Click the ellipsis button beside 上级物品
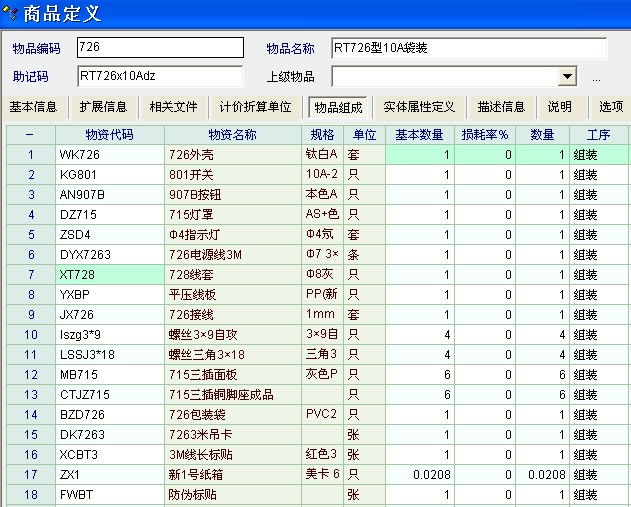The image size is (631, 507). coord(596,78)
